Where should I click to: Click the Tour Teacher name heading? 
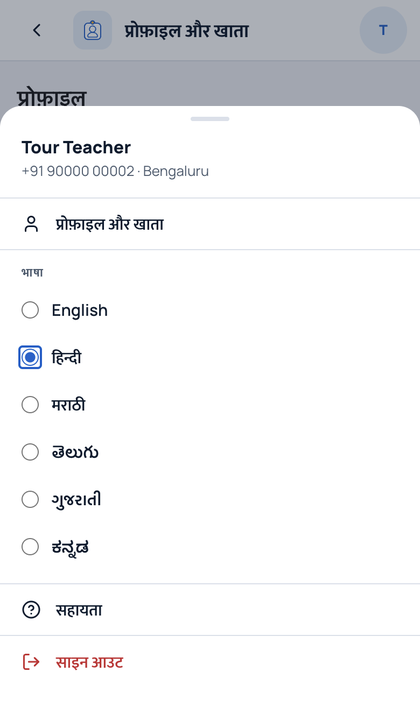point(76,147)
